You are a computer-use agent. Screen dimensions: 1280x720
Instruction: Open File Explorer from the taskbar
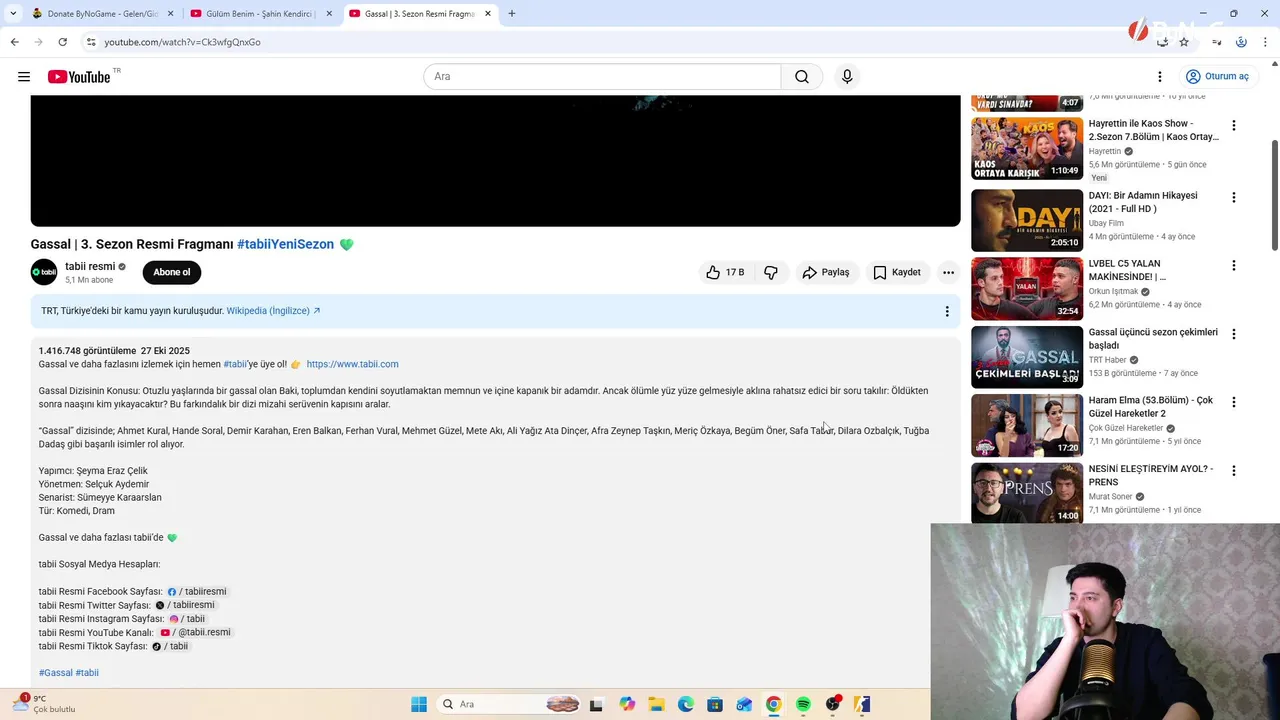click(x=656, y=704)
